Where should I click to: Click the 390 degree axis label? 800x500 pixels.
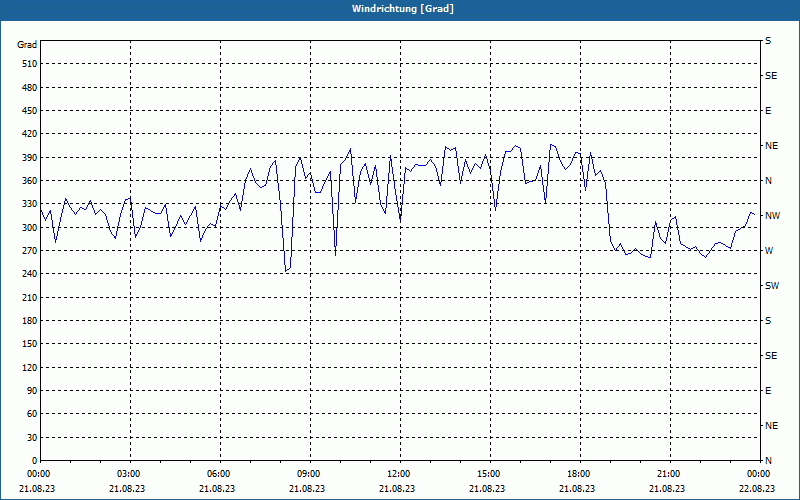[29, 158]
